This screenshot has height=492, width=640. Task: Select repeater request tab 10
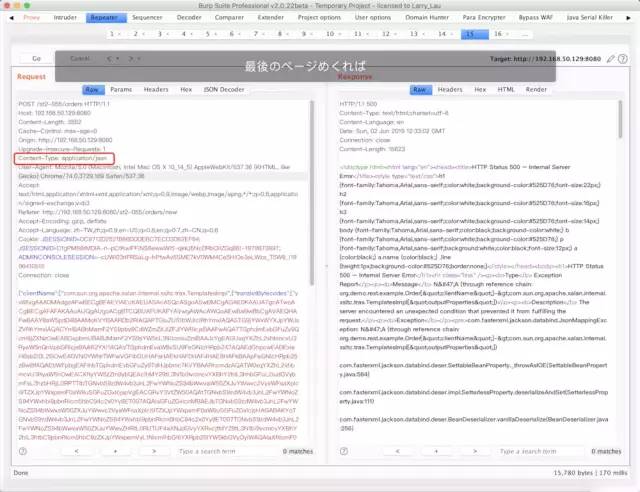(x=330, y=34)
